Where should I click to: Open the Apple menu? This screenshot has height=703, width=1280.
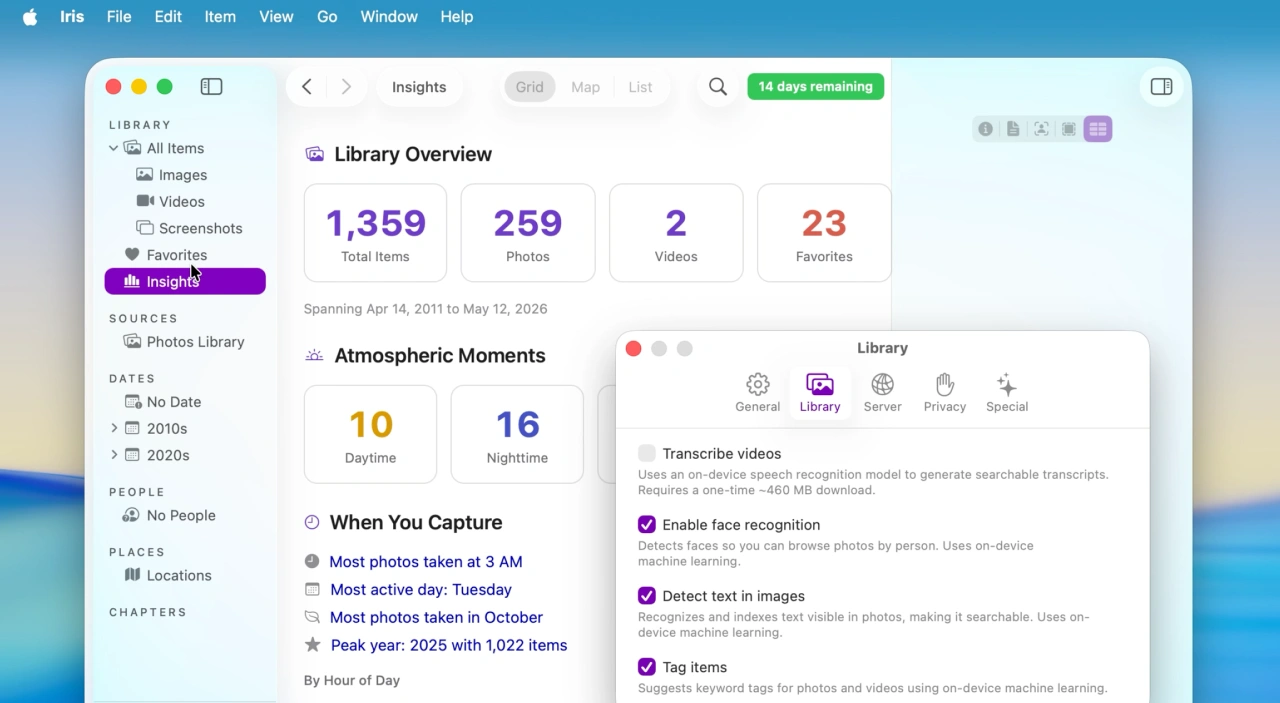(30, 17)
